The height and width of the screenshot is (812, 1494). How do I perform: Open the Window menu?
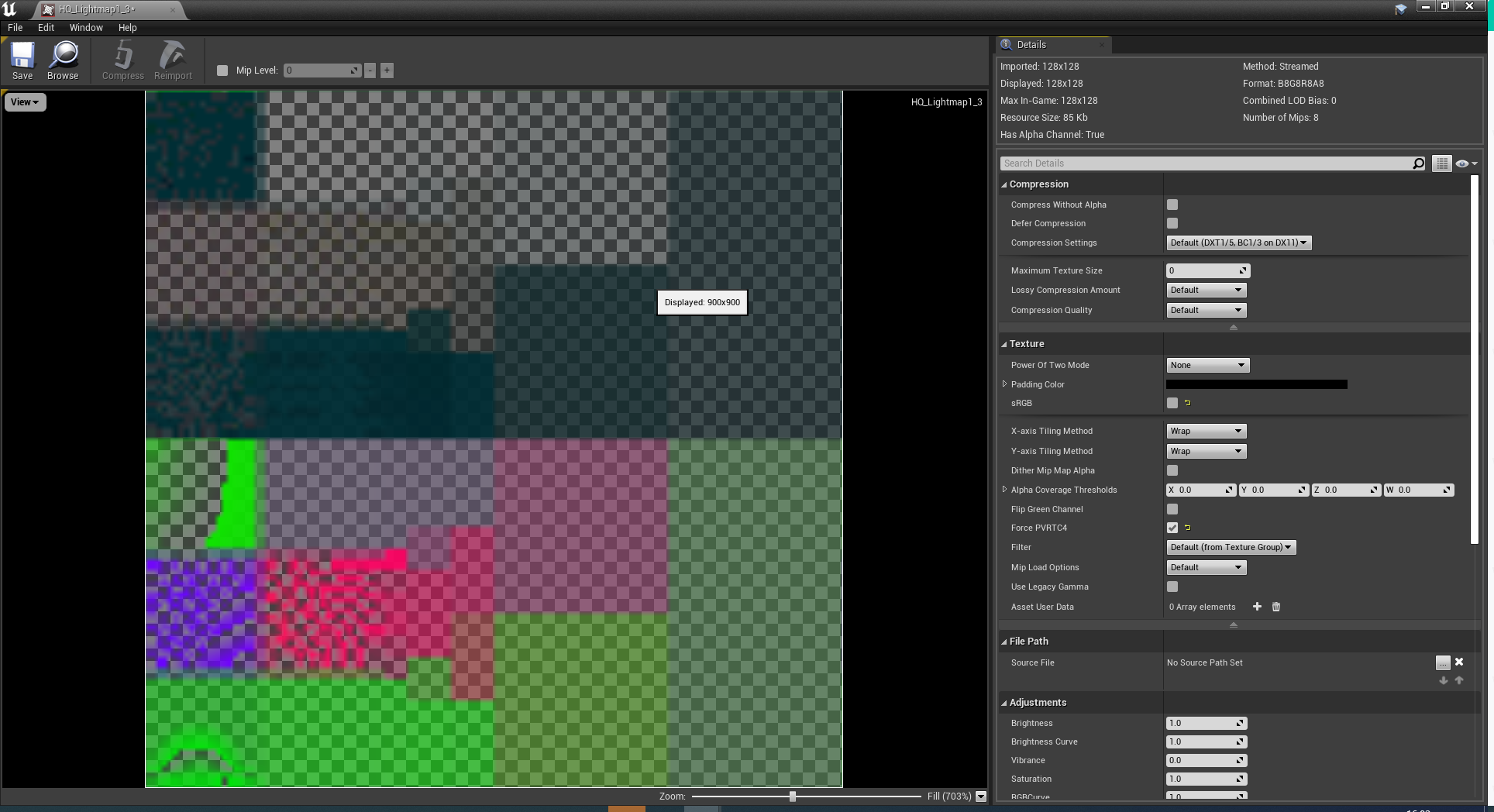tap(86, 27)
